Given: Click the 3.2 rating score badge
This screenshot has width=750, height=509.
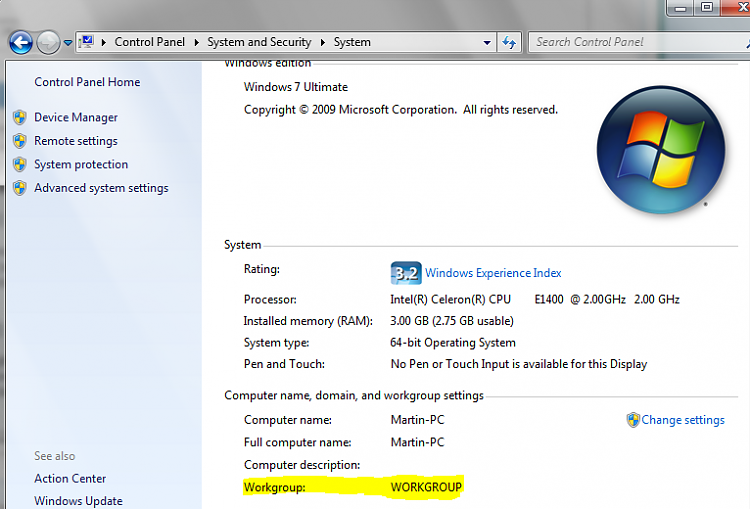Looking at the screenshot, I should coord(406,273).
